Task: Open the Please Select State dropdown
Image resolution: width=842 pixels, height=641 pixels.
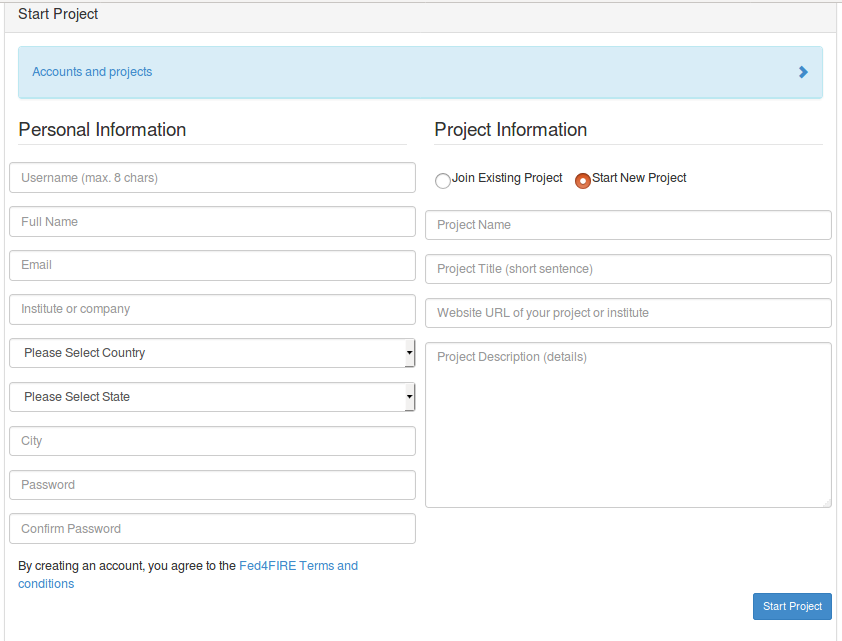Action: (212, 397)
